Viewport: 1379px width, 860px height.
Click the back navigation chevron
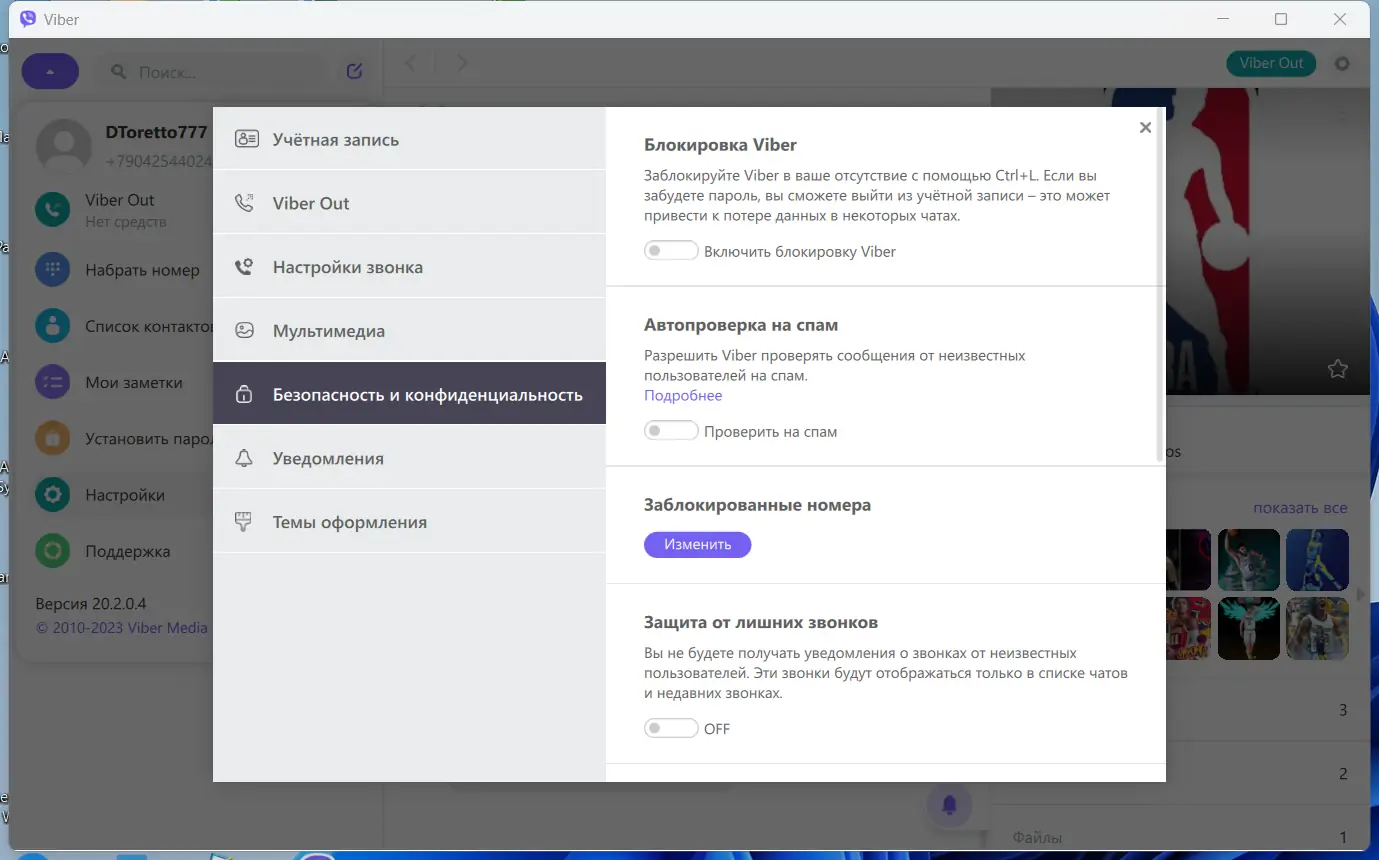point(410,62)
